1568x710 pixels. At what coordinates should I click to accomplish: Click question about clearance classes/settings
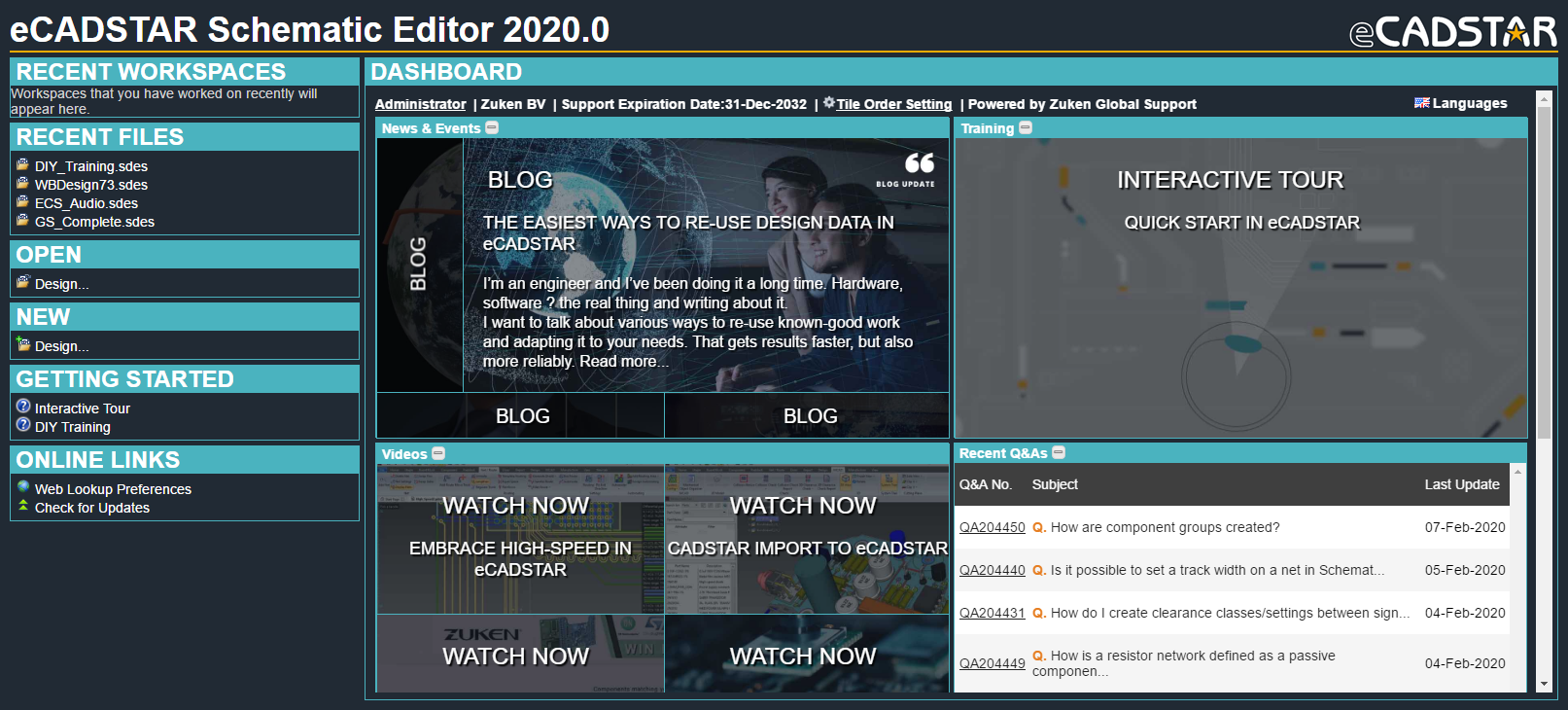click(1230, 613)
